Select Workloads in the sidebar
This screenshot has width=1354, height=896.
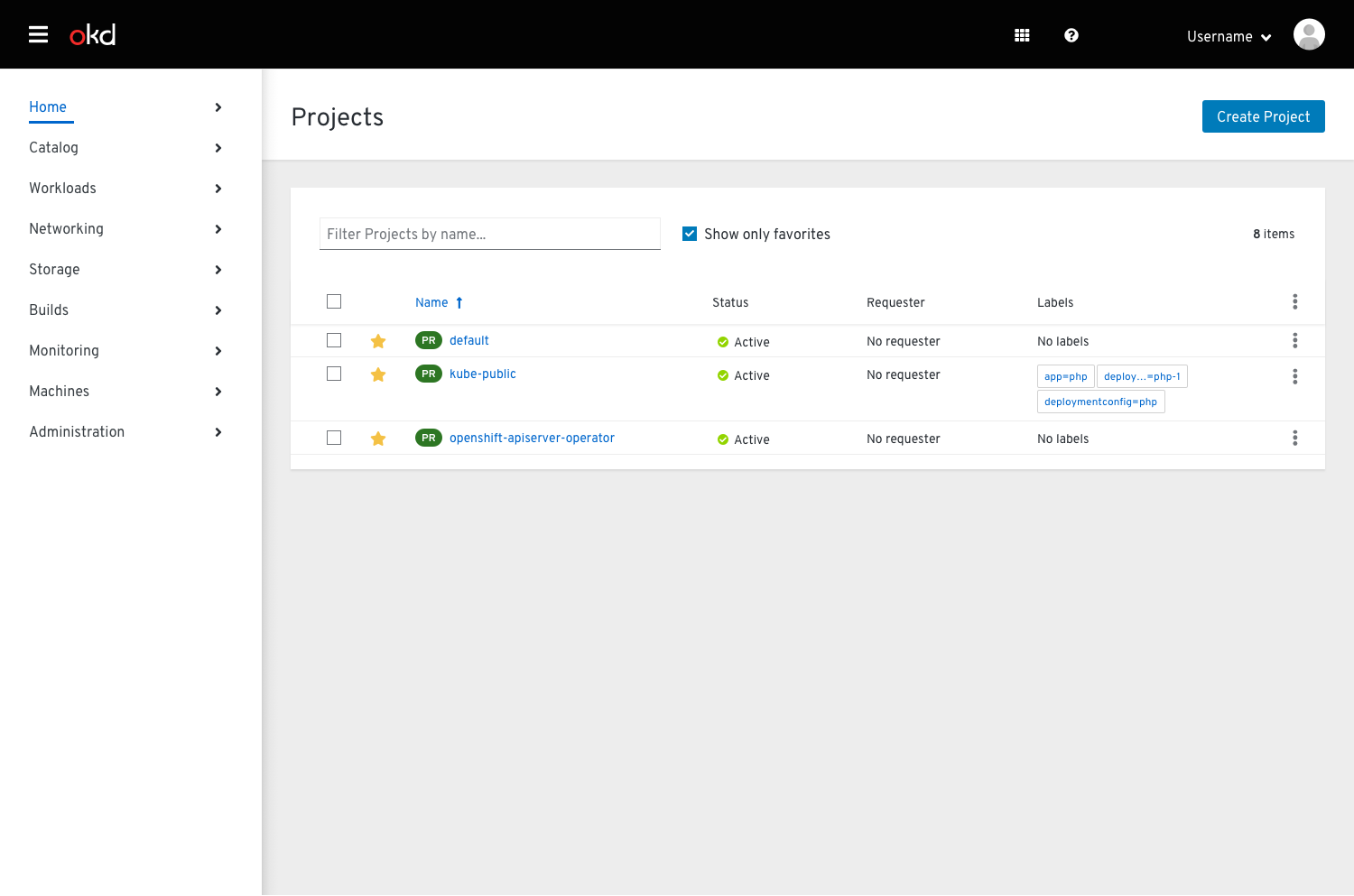coord(62,188)
